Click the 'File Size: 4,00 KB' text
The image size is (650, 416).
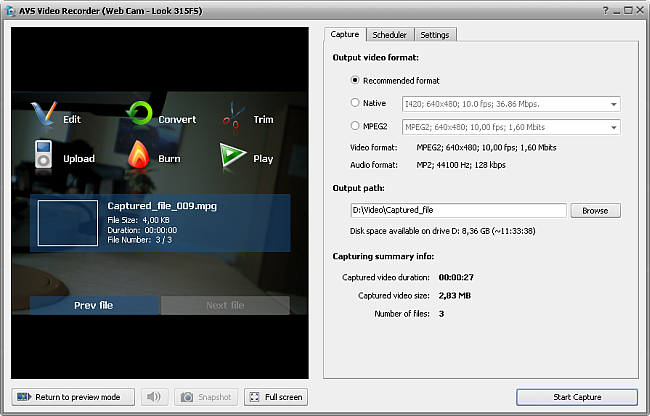coord(138,220)
